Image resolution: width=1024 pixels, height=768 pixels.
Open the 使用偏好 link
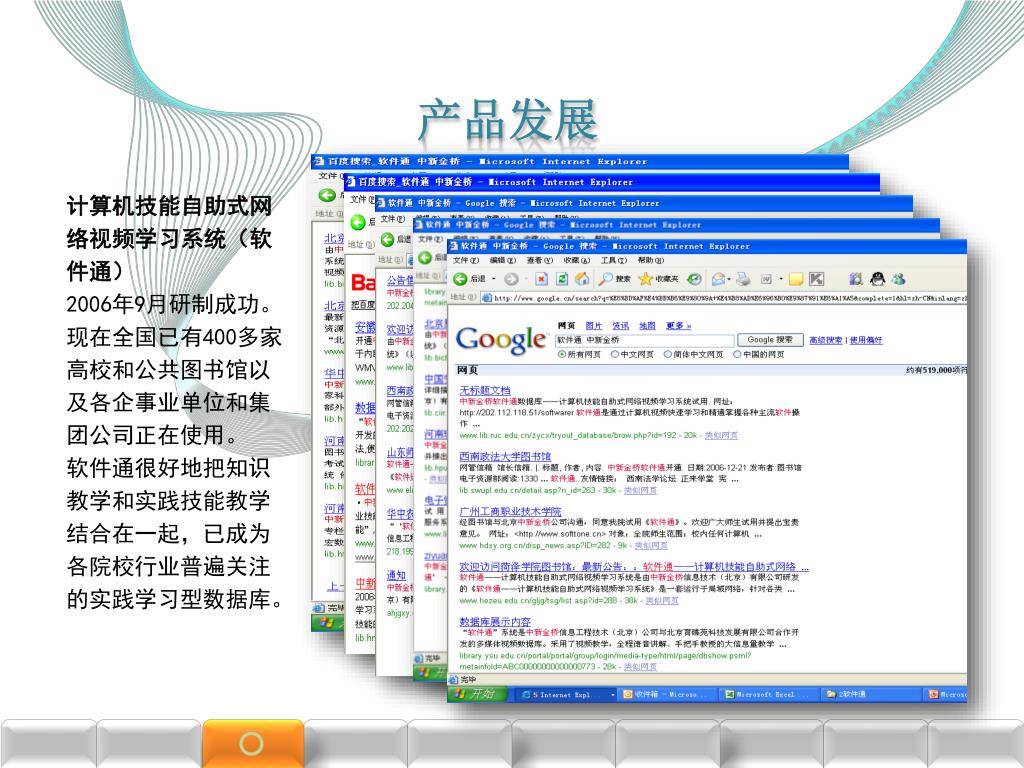(866, 340)
